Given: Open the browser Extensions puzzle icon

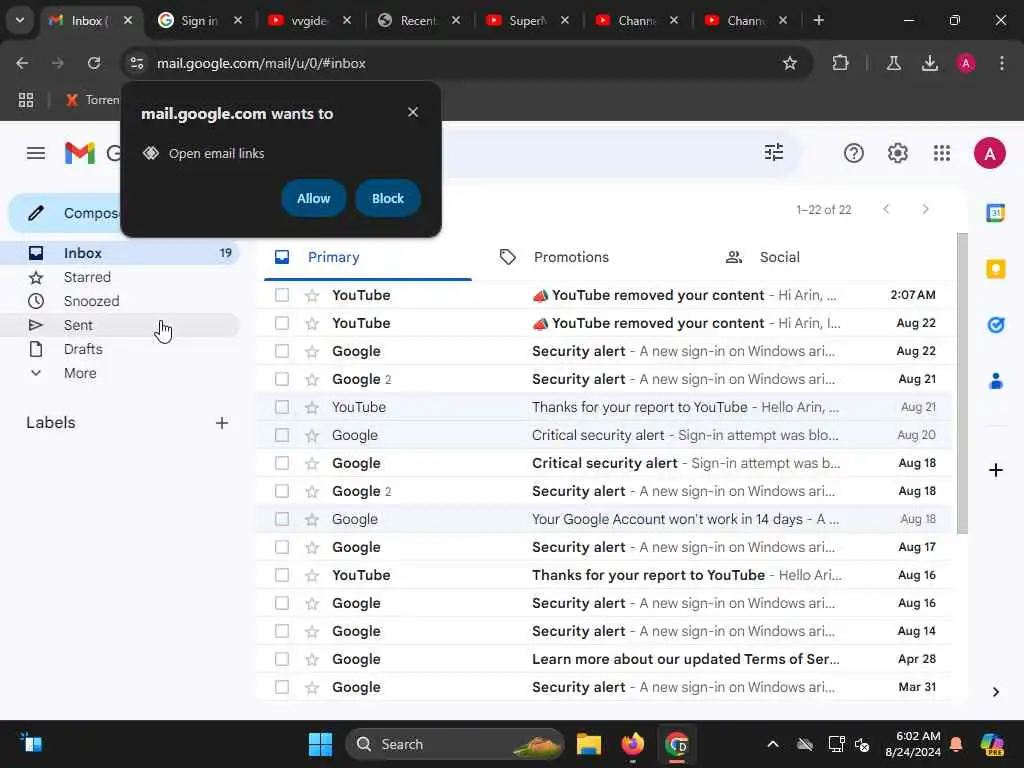Looking at the screenshot, I should [x=840, y=63].
